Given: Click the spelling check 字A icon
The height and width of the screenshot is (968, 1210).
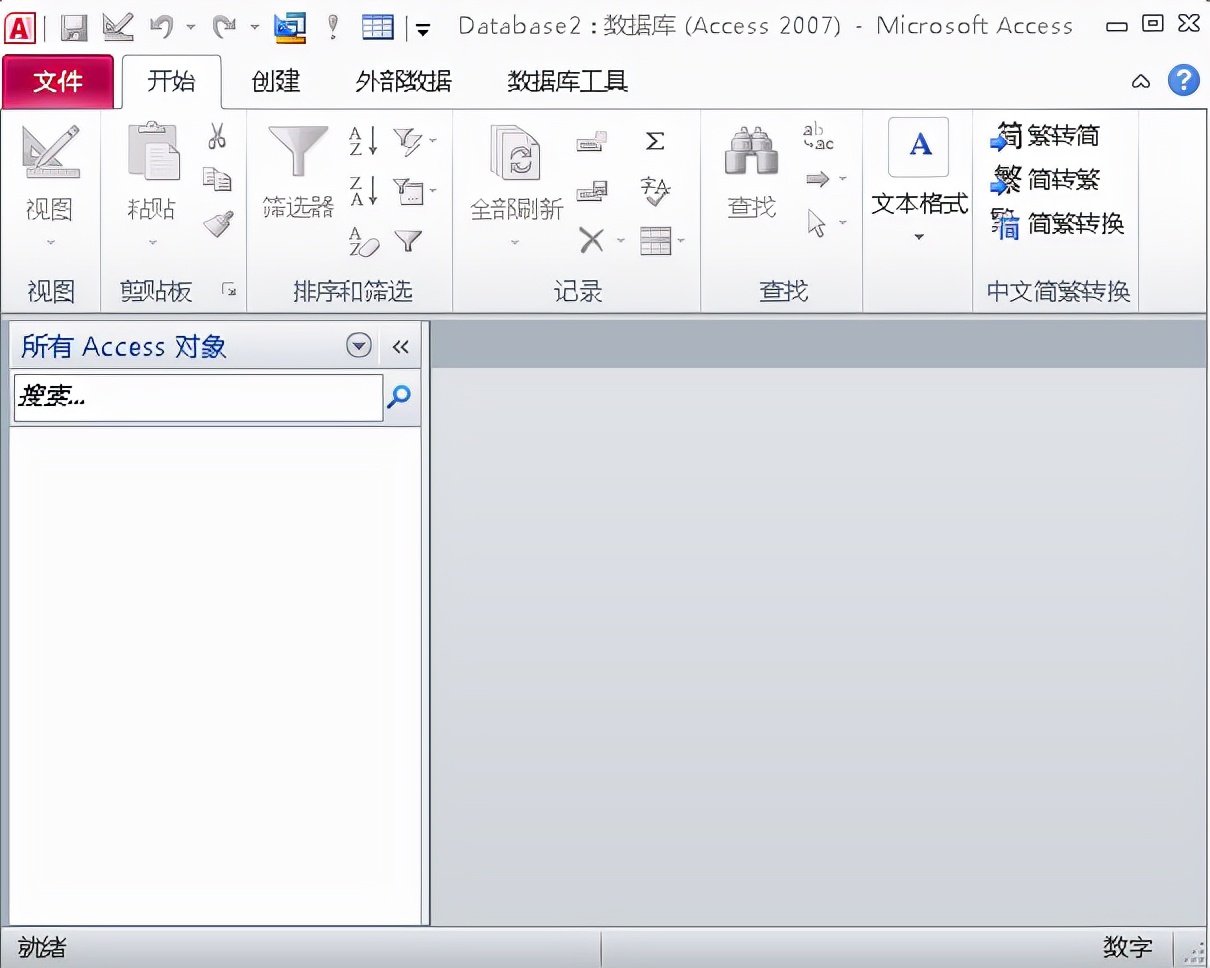Looking at the screenshot, I should tap(655, 190).
